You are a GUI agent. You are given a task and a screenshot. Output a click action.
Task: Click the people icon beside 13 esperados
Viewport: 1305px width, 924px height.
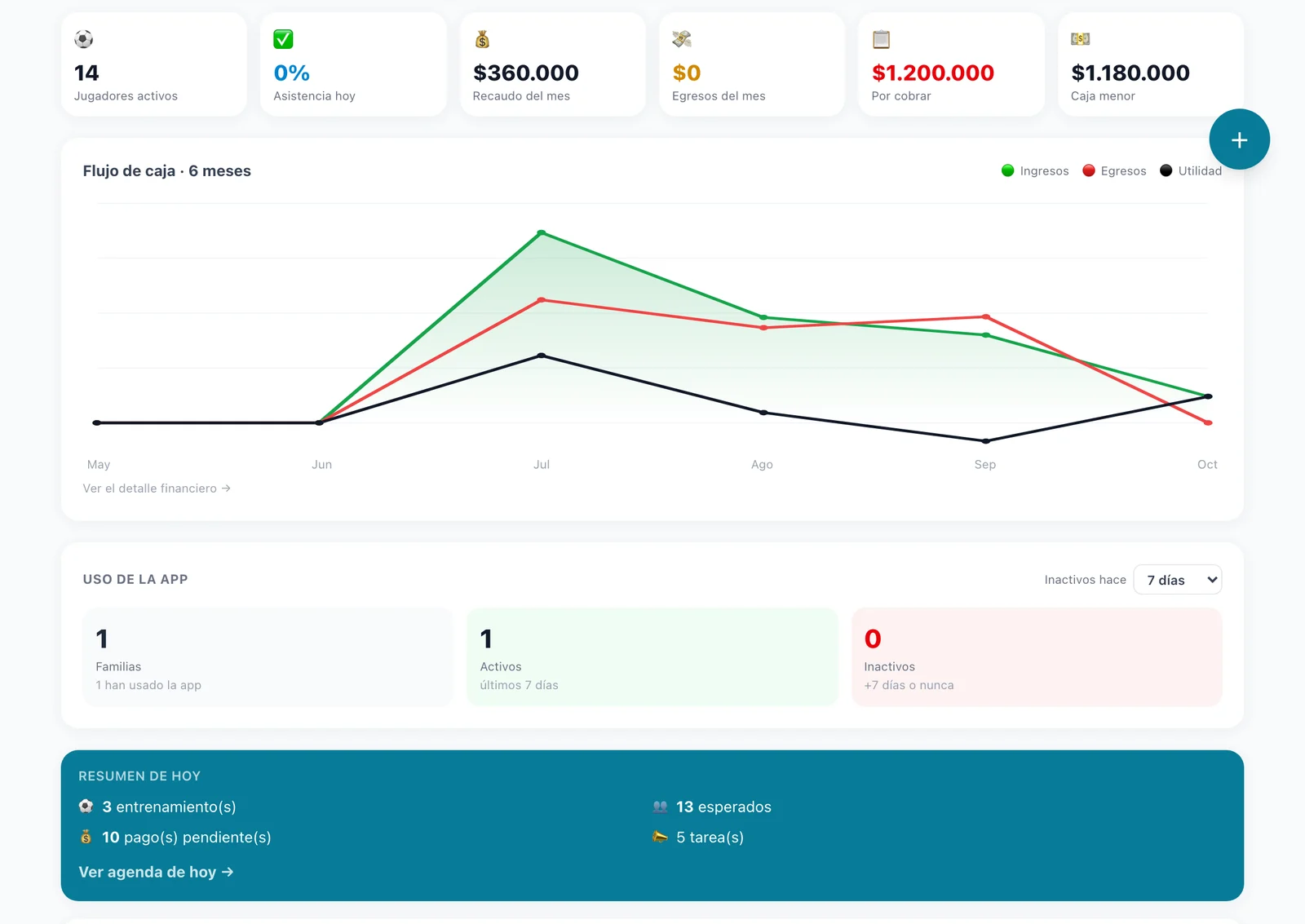pyautogui.click(x=661, y=807)
